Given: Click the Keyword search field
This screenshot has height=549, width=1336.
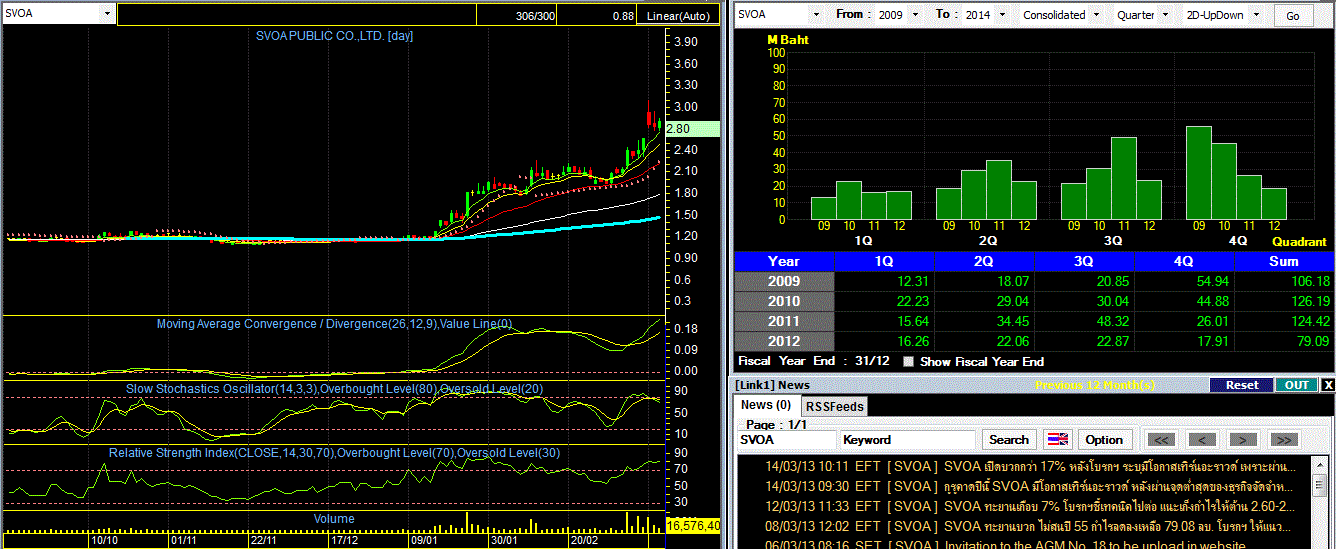Looking at the screenshot, I should [x=907, y=440].
